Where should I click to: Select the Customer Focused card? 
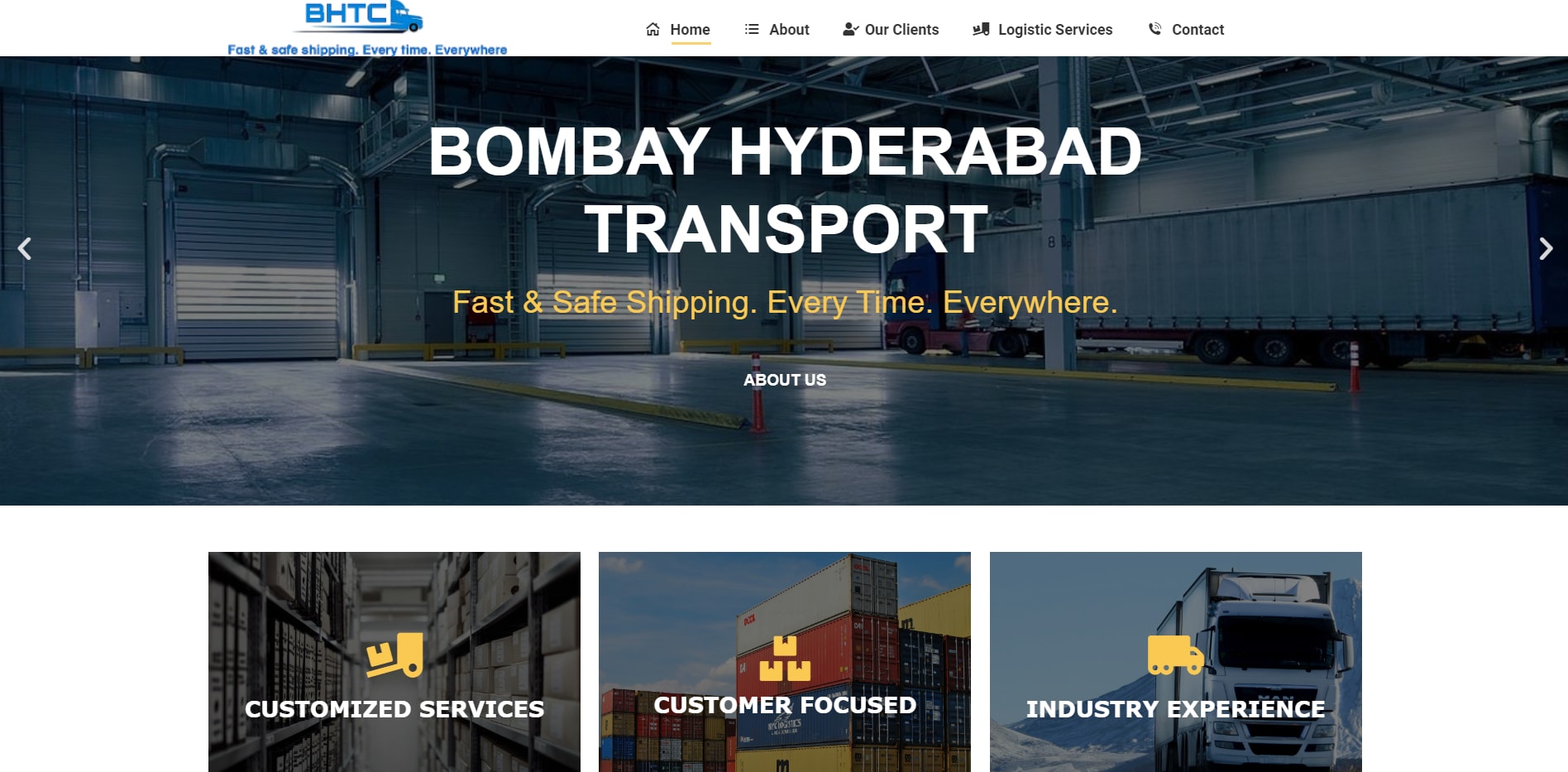coord(785,705)
